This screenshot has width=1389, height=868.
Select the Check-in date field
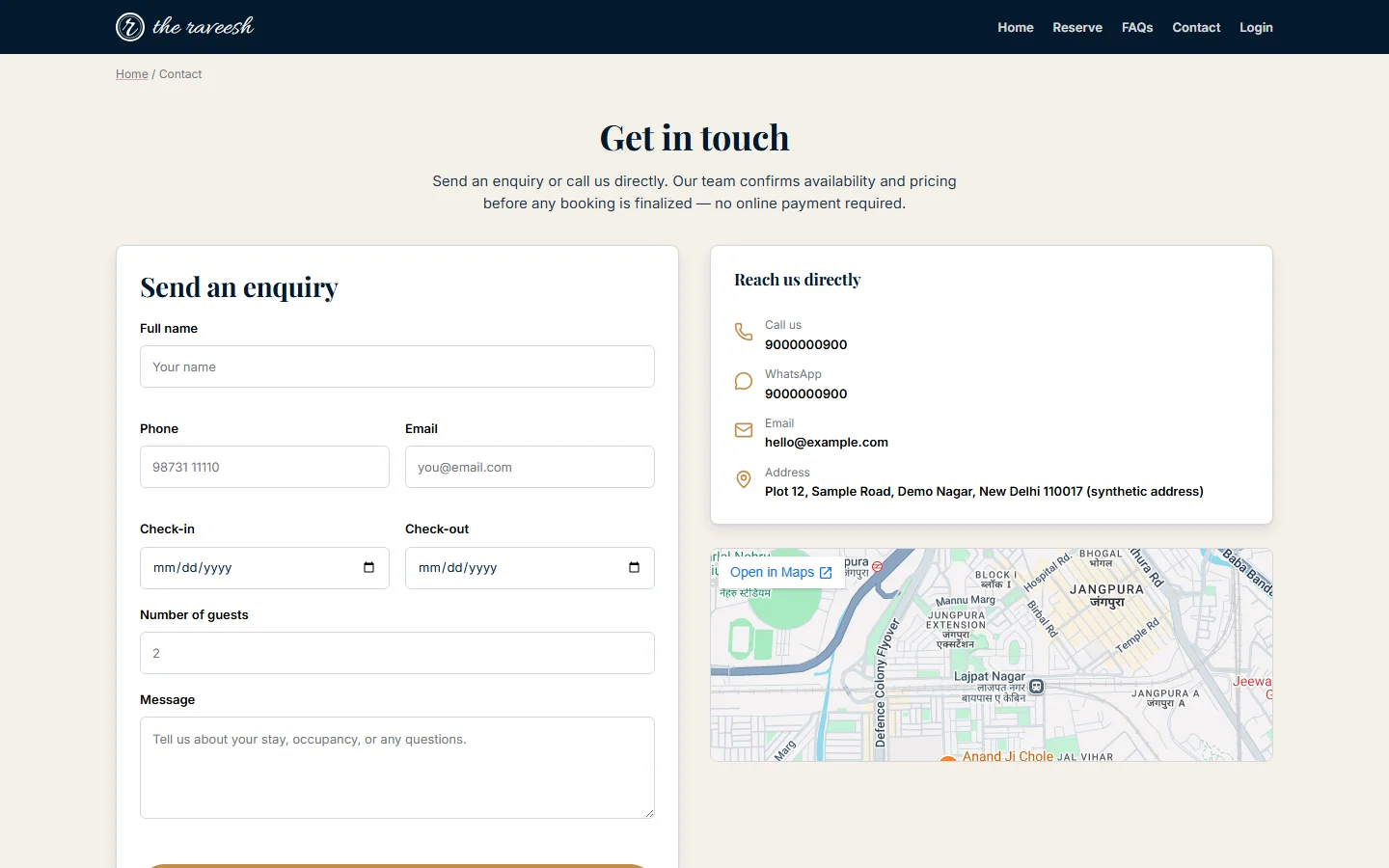[264, 568]
